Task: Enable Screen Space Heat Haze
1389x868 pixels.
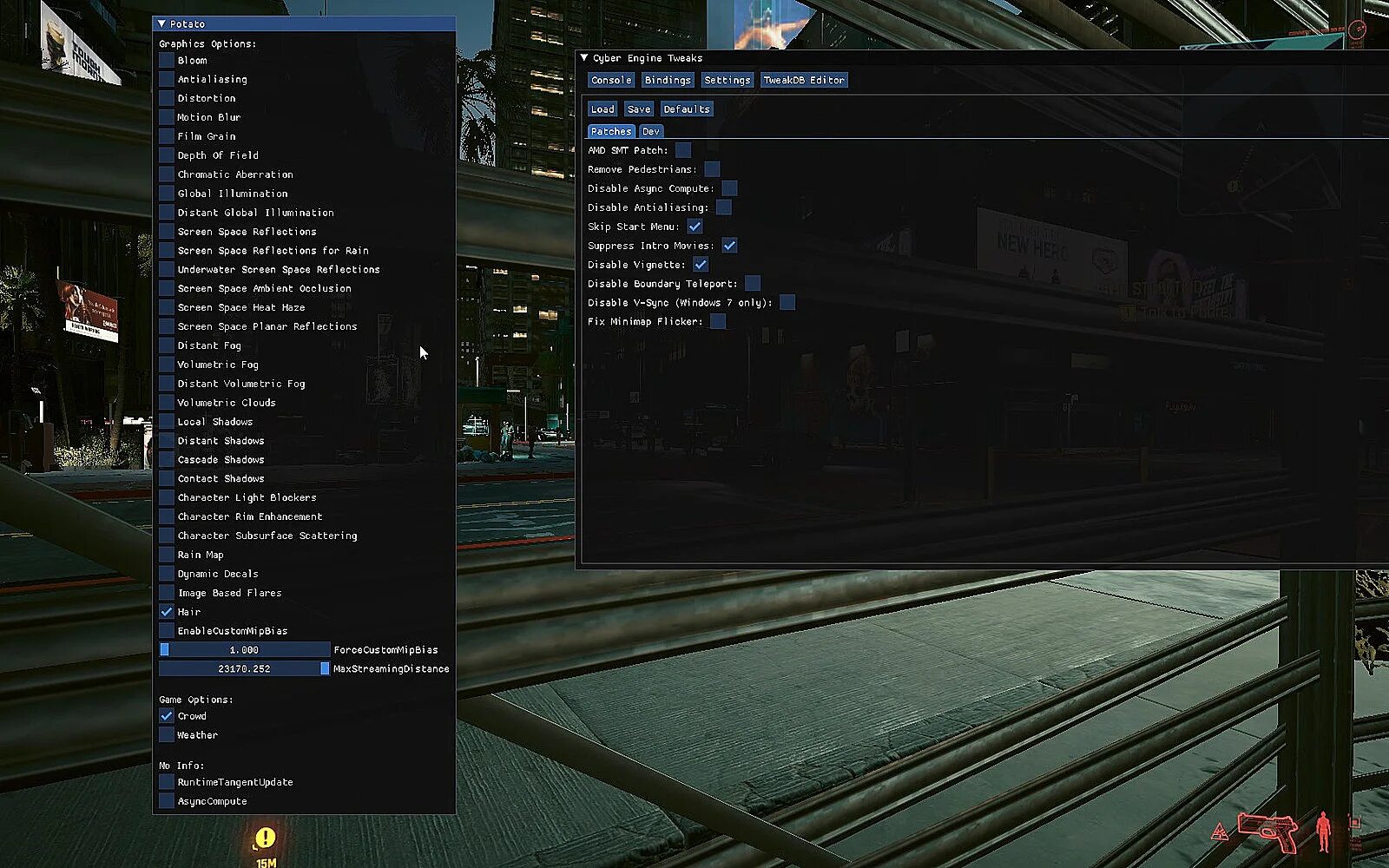Action: coord(167,307)
